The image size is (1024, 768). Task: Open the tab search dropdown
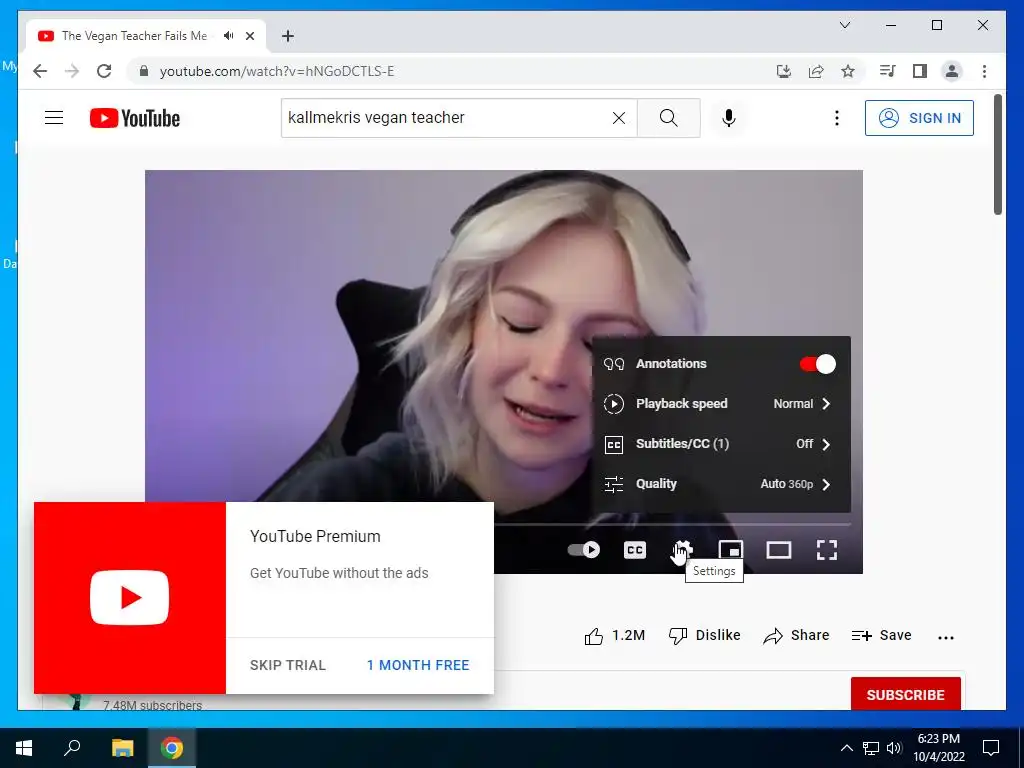coord(844,25)
